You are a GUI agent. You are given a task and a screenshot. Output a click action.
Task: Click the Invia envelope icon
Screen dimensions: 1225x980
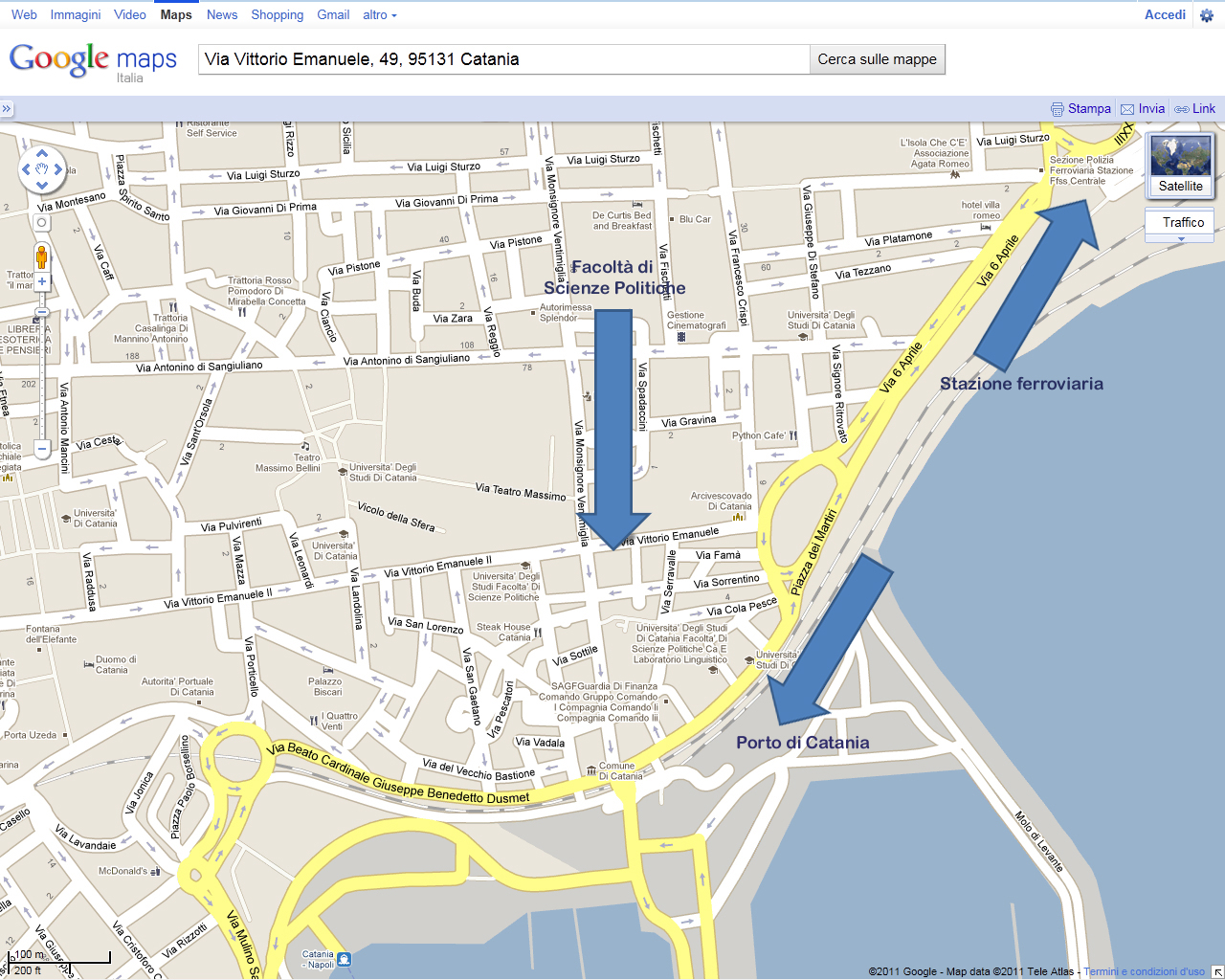[1127, 109]
